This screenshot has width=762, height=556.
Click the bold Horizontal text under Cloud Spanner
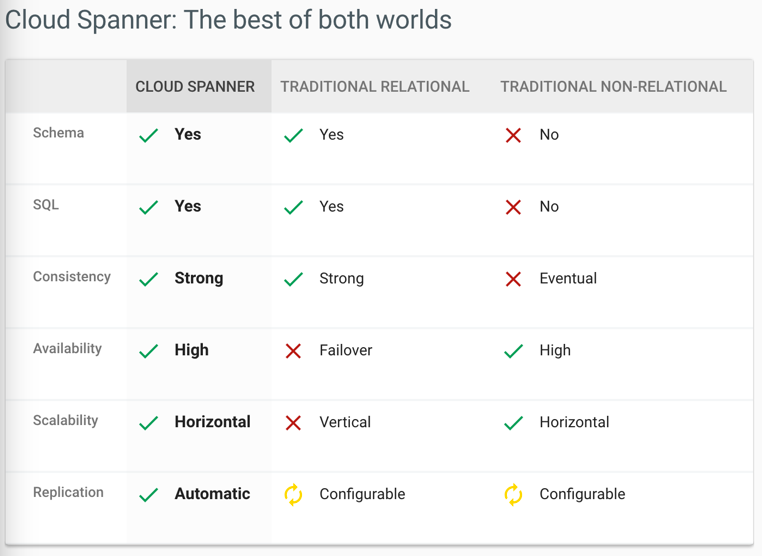(x=212, y=422)
